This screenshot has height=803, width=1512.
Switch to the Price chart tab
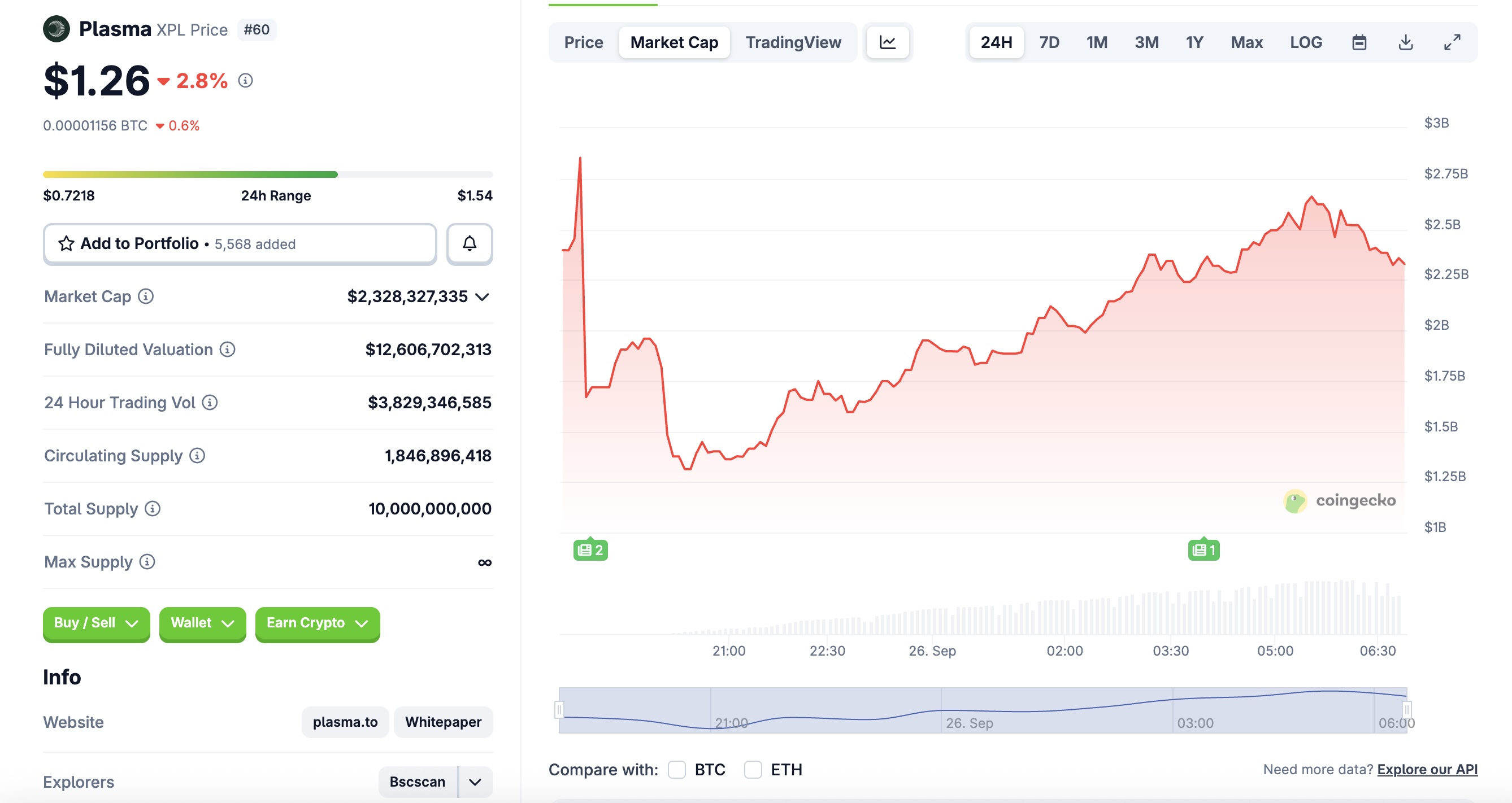tap(584, 42)
